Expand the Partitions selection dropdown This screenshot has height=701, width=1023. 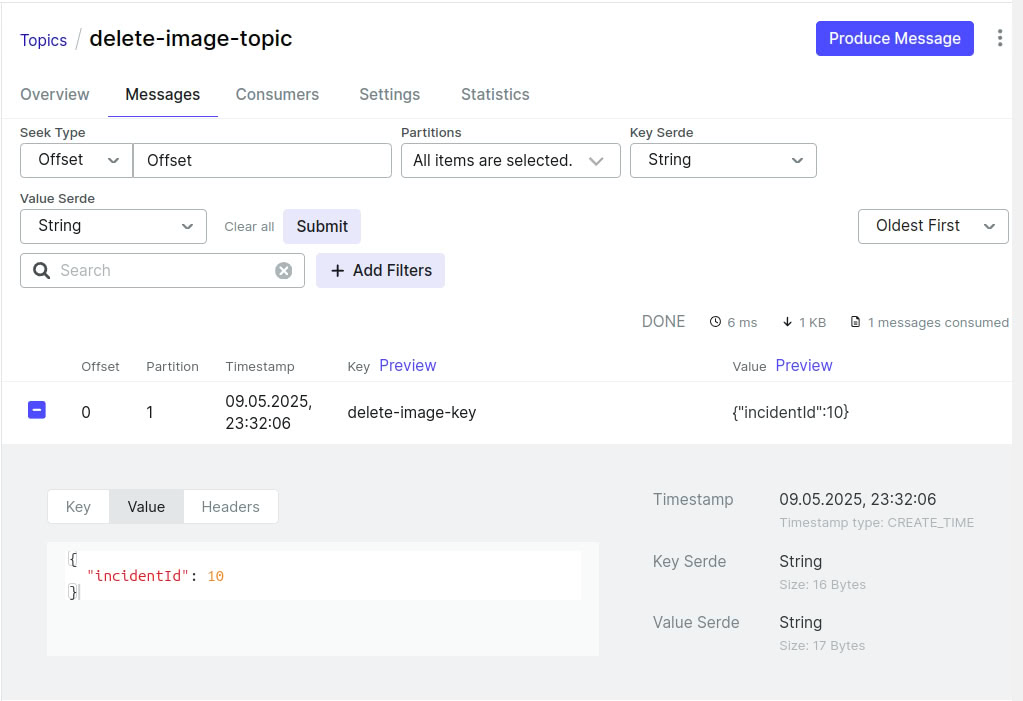coord(510,160)
